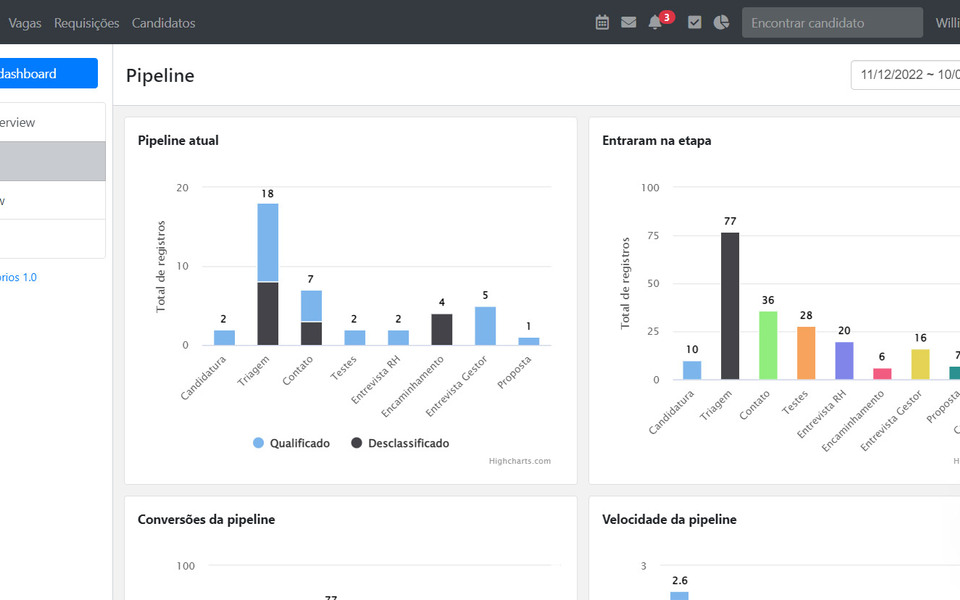Click the Highcharts.com credit link
The width and height of the screenshot is (960, 600).
tap(520, 461)
